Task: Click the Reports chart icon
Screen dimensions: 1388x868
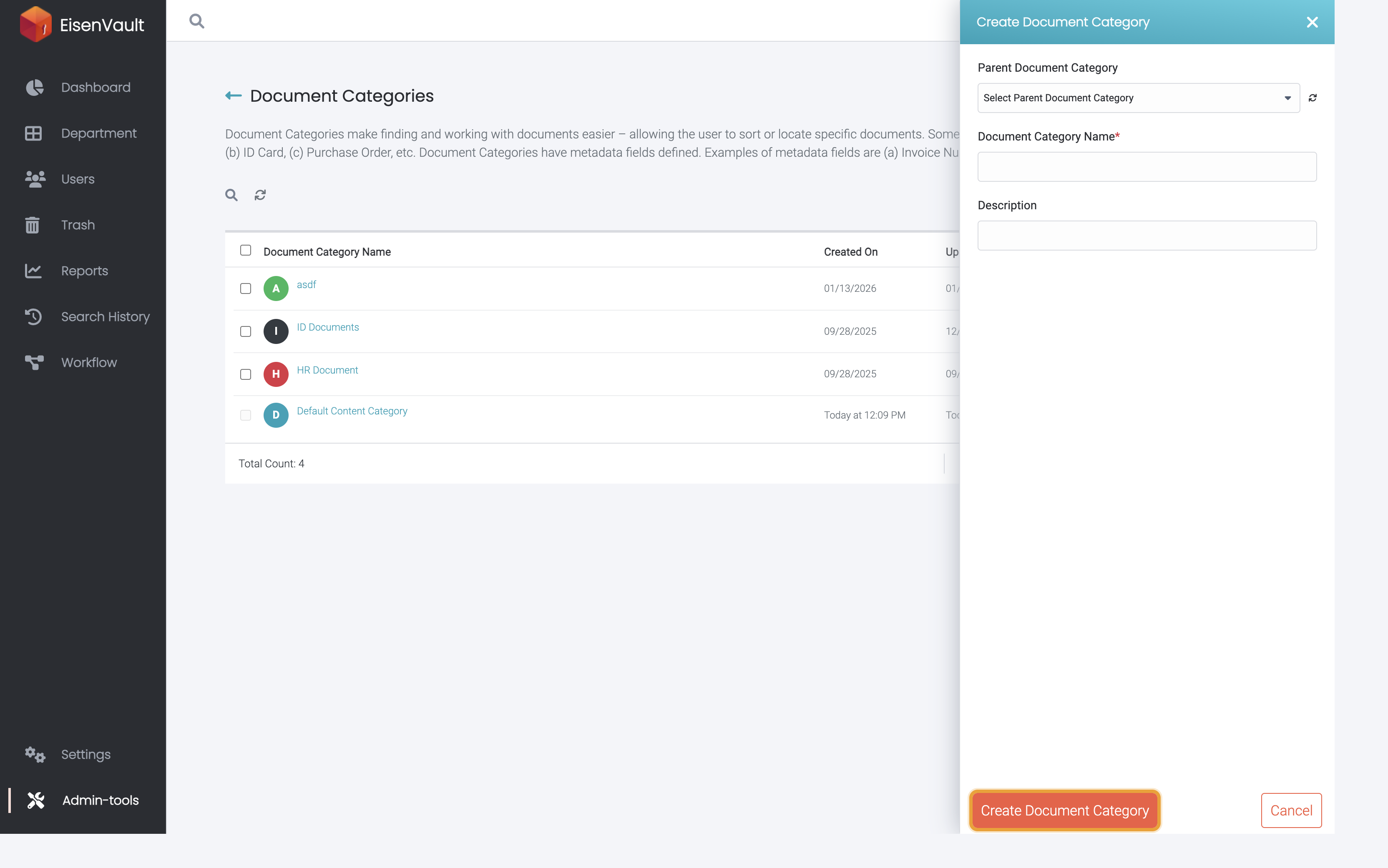Action: pos(33,271)
